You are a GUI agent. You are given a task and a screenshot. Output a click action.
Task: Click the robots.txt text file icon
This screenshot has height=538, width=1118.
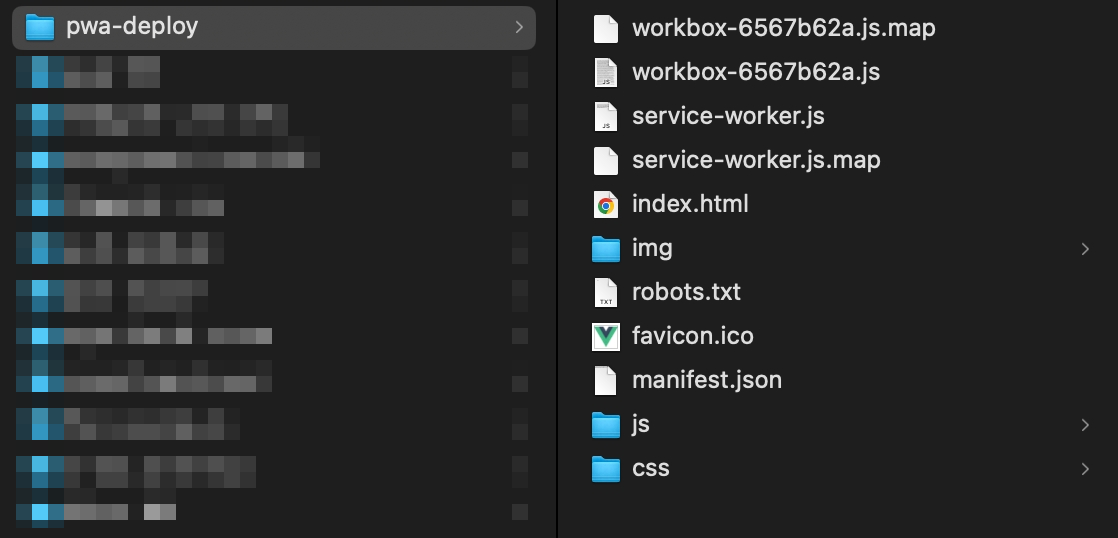point(606,293)
